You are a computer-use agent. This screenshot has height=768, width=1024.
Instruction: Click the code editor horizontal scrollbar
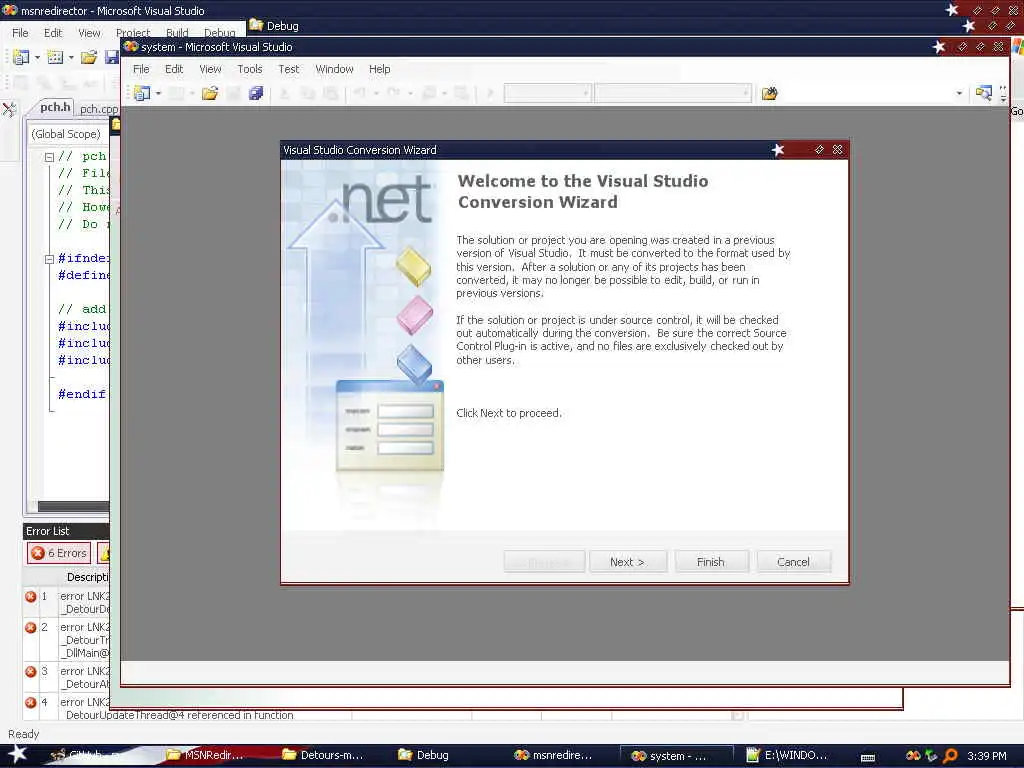73,506
